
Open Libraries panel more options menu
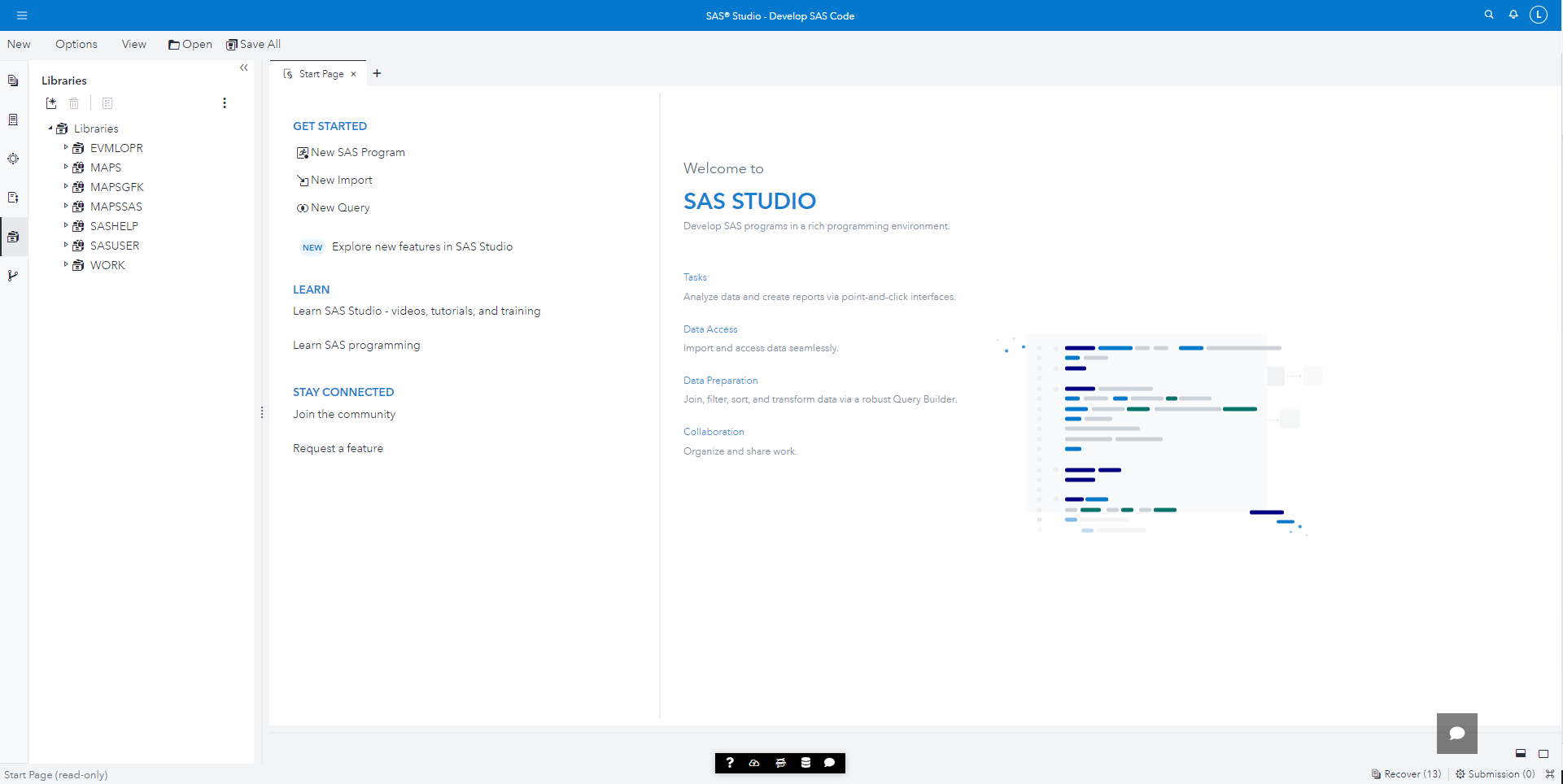pos(225,103)
